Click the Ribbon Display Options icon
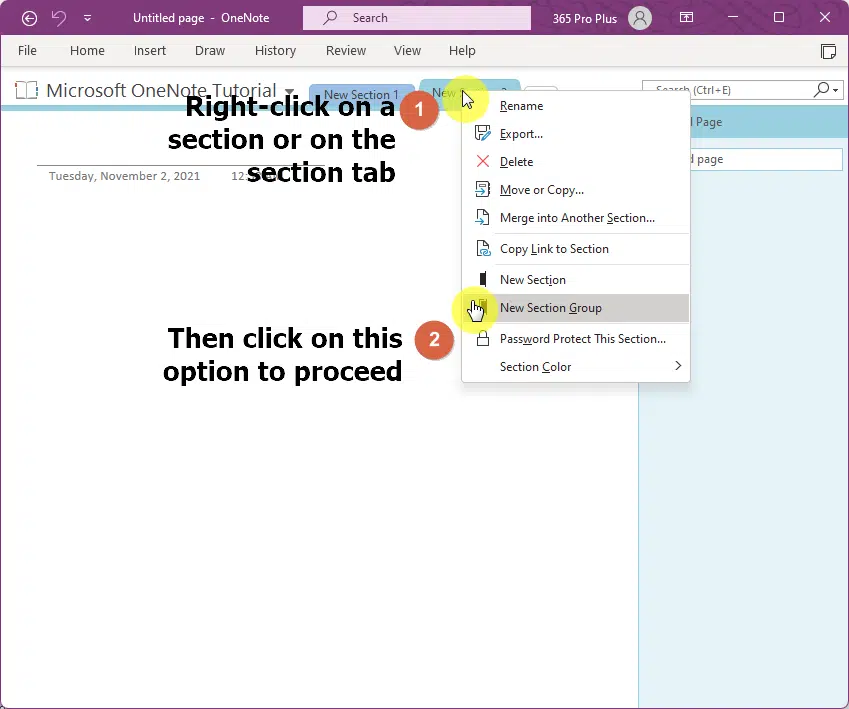 (x=686, y=17)
